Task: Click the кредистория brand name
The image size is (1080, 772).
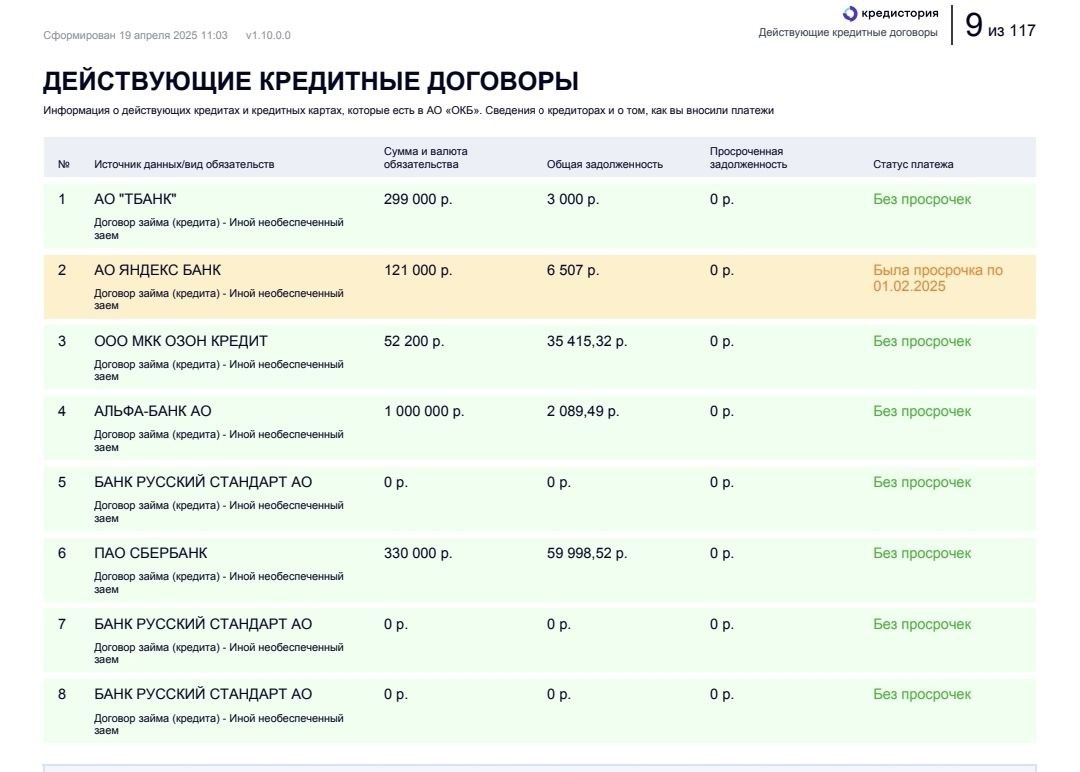Action: (899, 13)
